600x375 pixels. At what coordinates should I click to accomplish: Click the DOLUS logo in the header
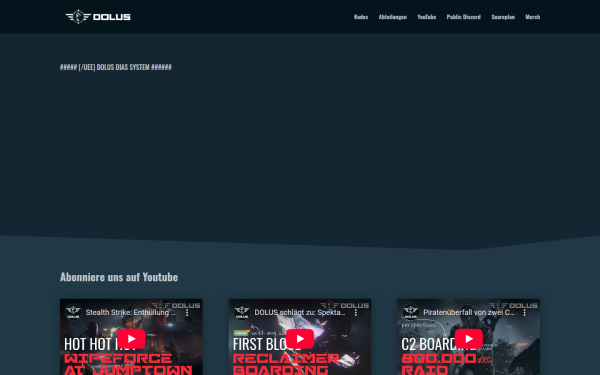pyautogui.click(x=98, y=17)
